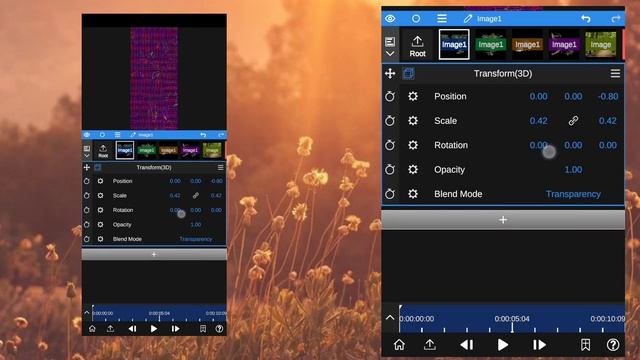
Task: Toggle the Scale link chain icon in the right panel
Action: tap(573, 121)
